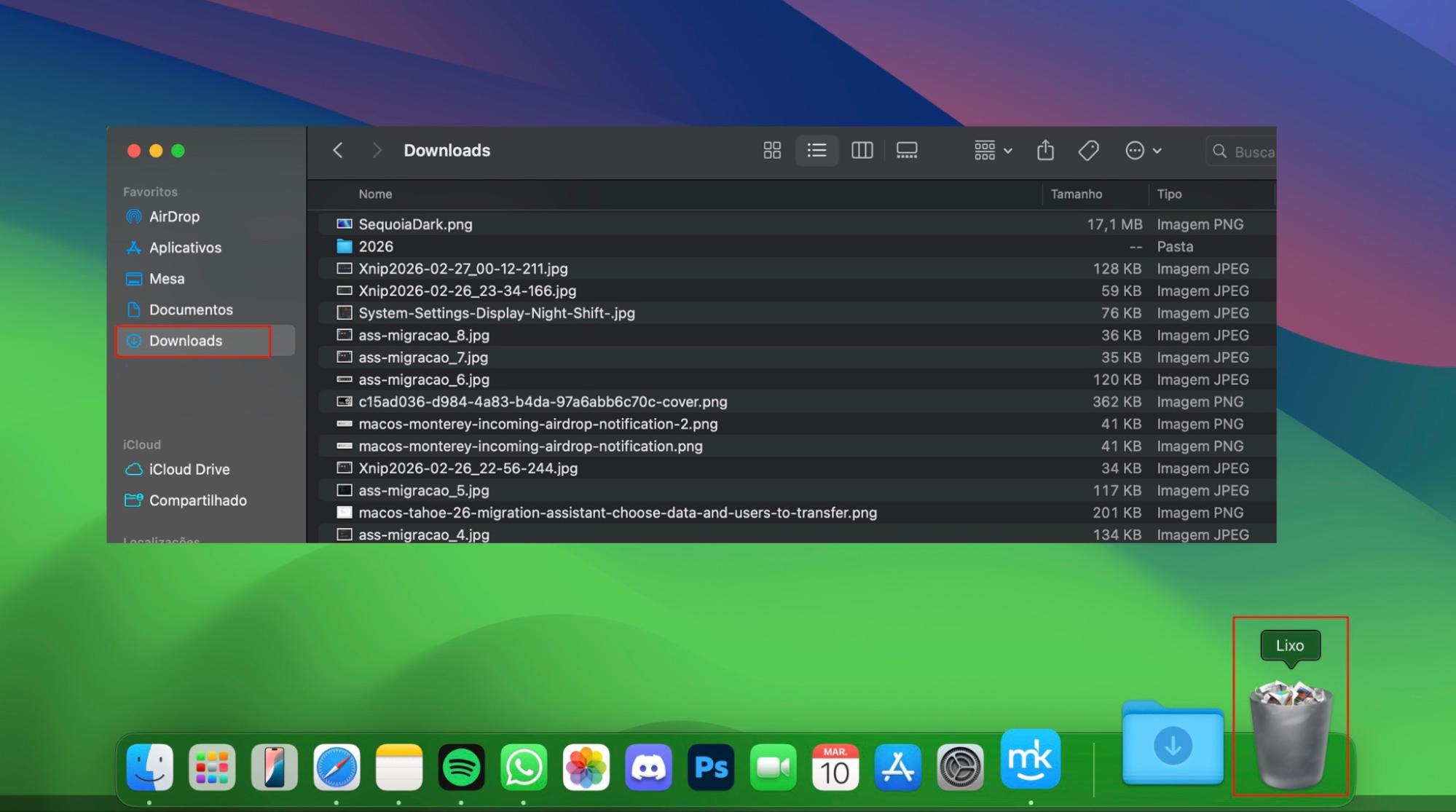Open the More actions (ellipsis) dropdown
This screenshot has width=1456, height=812.
click(x=1141, y=151)
